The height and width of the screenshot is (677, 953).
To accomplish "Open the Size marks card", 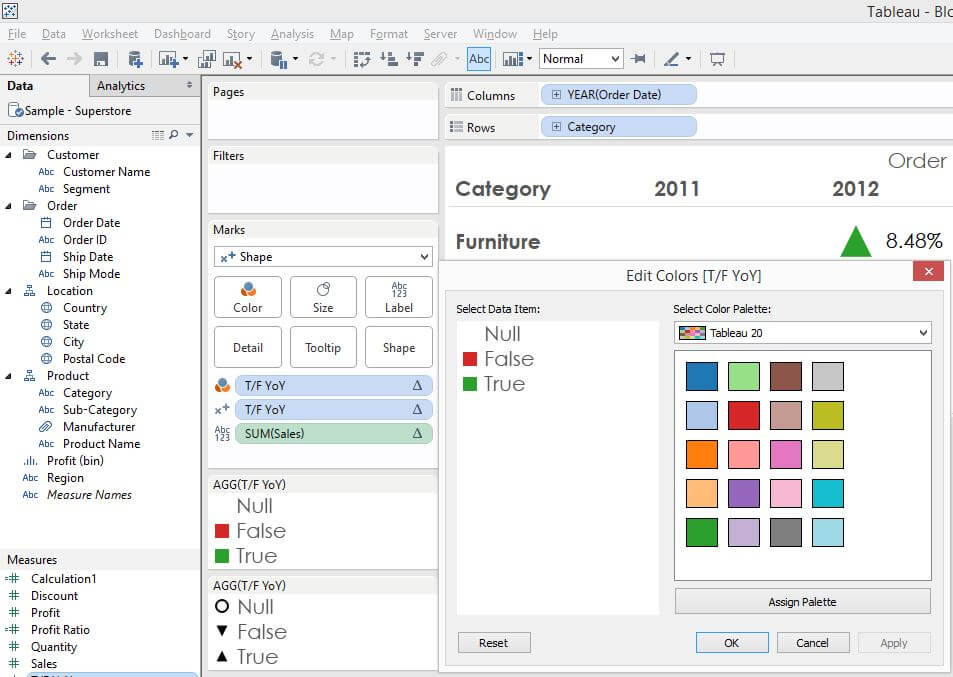I will click(x=323, y=297).
